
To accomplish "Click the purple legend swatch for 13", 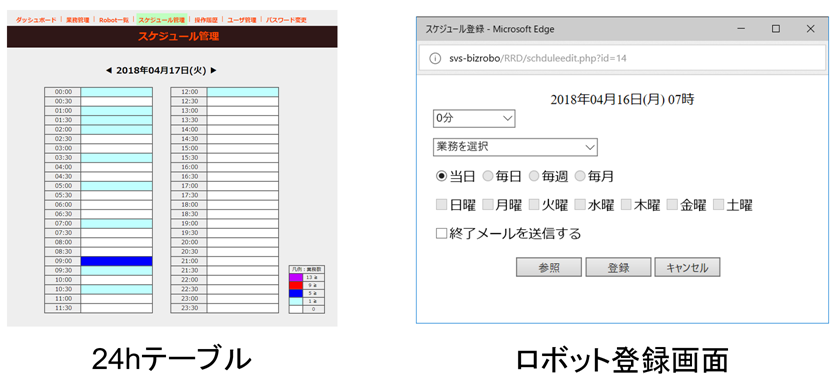I will pyautogui.click(x=296, y=277).
